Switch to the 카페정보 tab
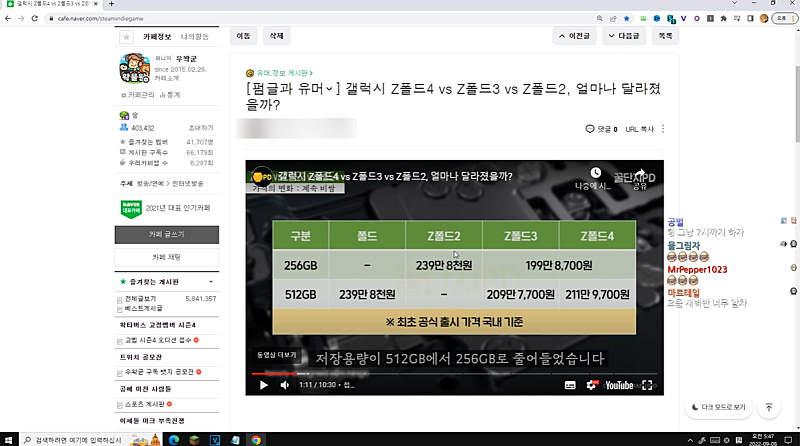This screenshot has height=446, width=800. [157, 37]
